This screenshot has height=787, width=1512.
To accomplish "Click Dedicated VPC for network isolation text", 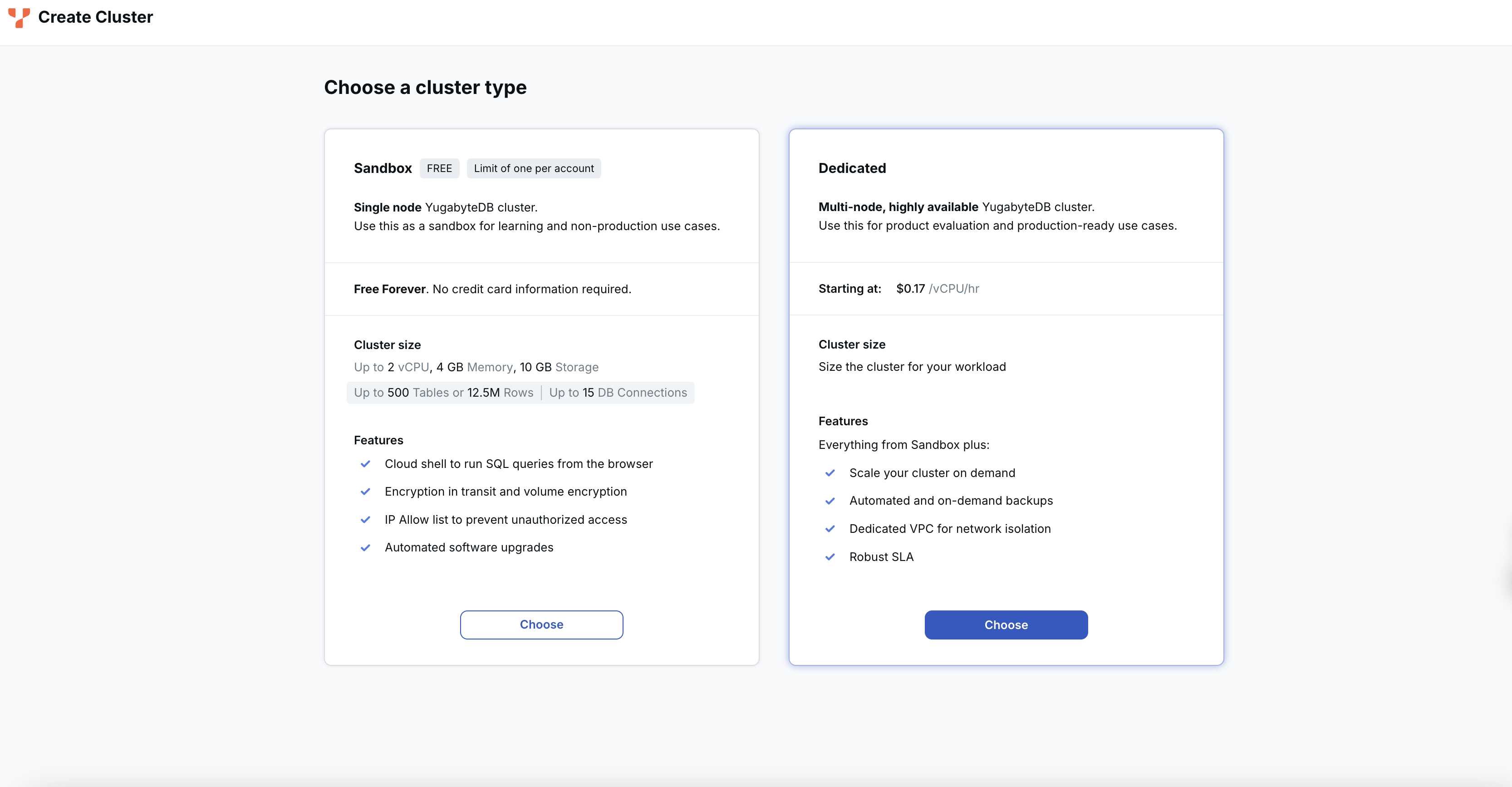I will tap(950, 529).
